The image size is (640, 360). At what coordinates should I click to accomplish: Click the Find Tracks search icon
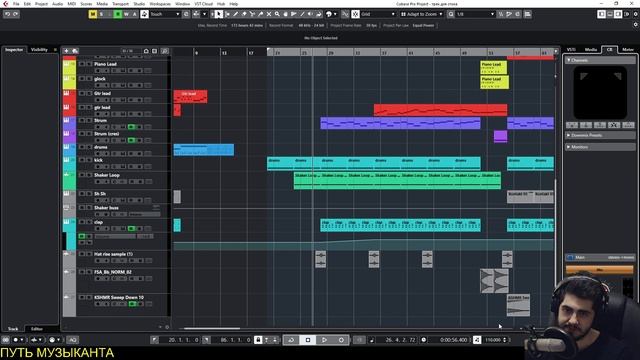[165, 51]
